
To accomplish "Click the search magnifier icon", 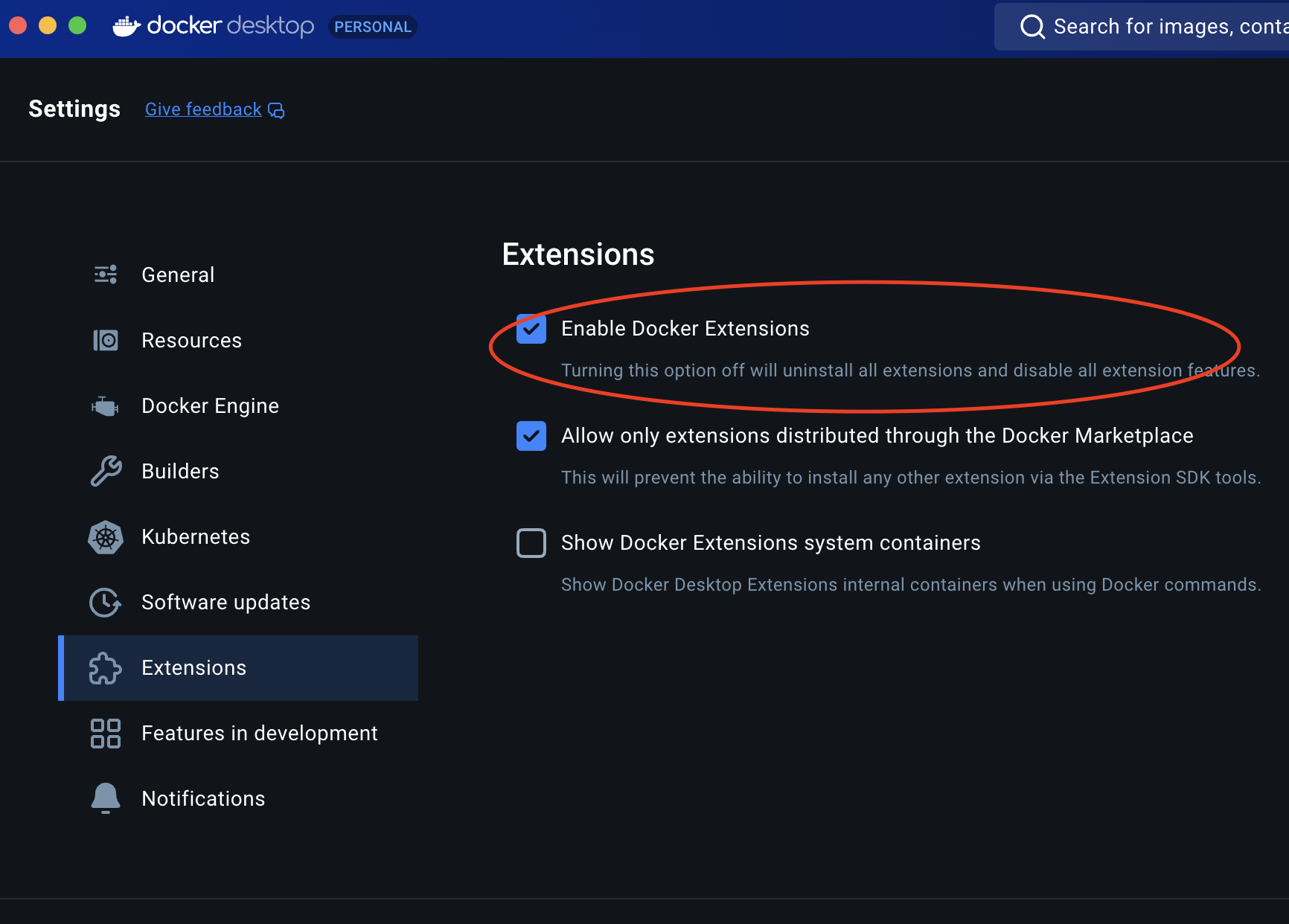I will point(1032,27).
